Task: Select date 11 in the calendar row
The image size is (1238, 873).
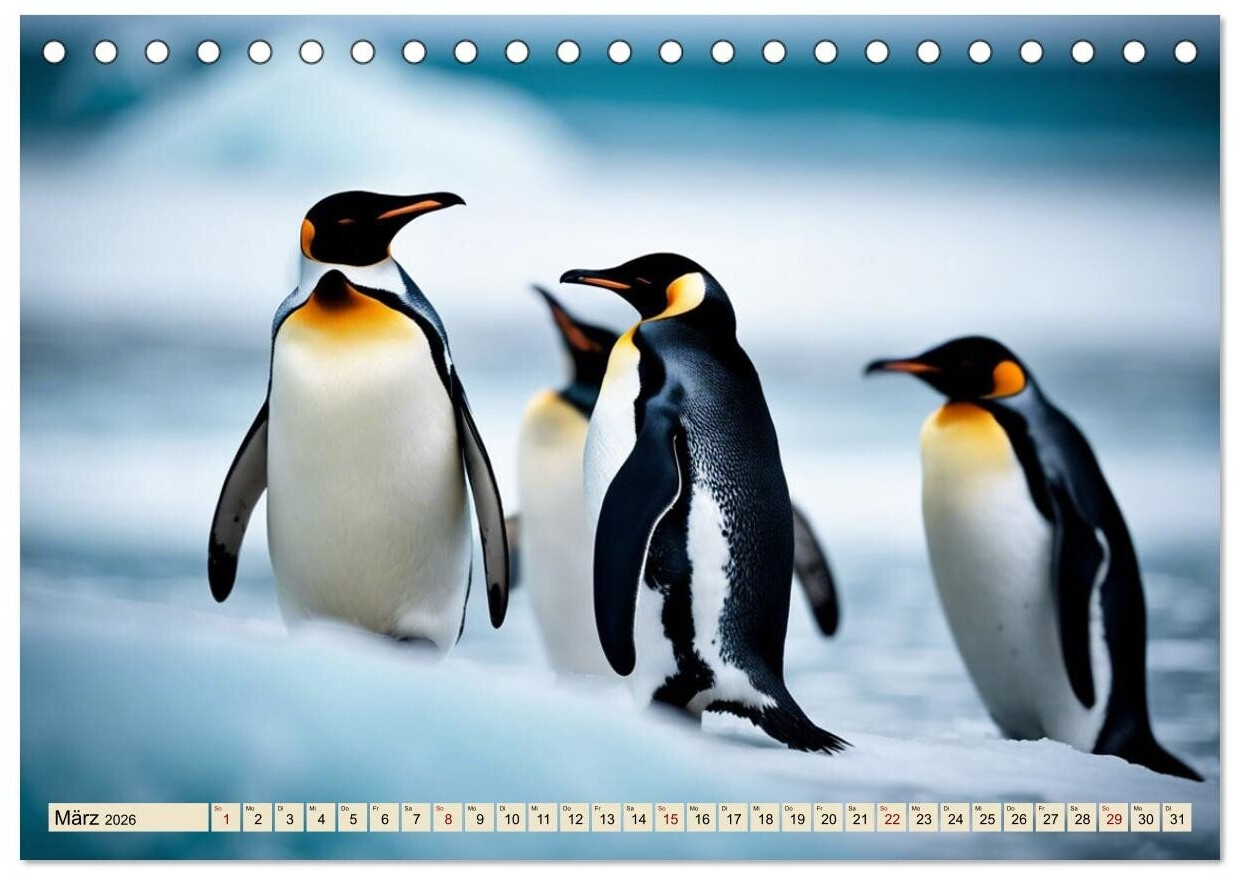Action: [x=542, y=818]
